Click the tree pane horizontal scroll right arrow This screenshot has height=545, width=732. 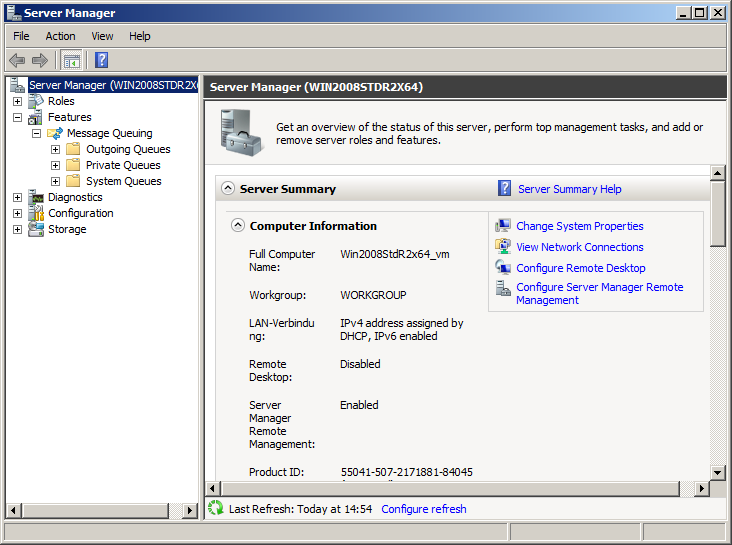click(x=190, y=510)
